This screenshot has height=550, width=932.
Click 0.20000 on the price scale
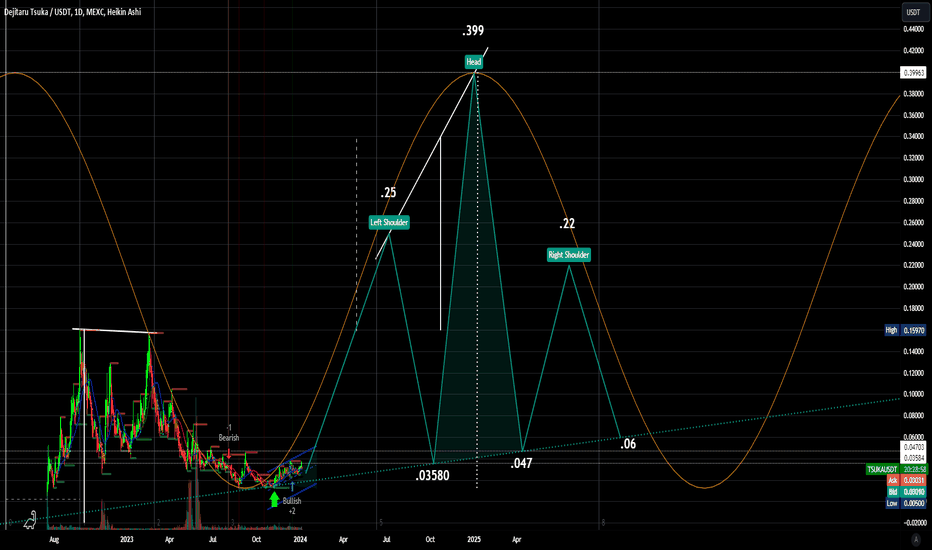[914, 287]
